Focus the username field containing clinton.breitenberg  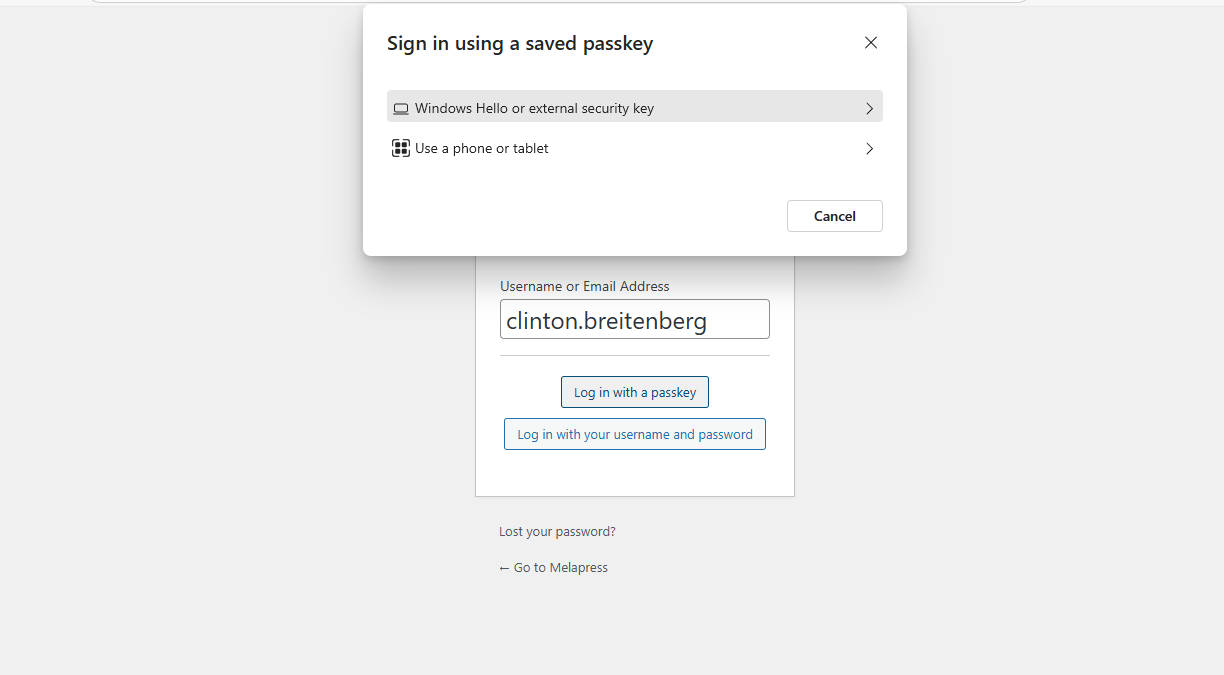coord(635,320)
